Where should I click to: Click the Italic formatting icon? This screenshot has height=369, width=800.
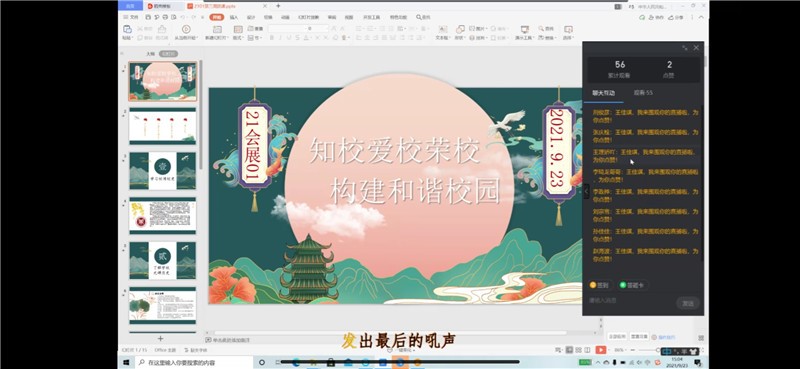point(280,38)
